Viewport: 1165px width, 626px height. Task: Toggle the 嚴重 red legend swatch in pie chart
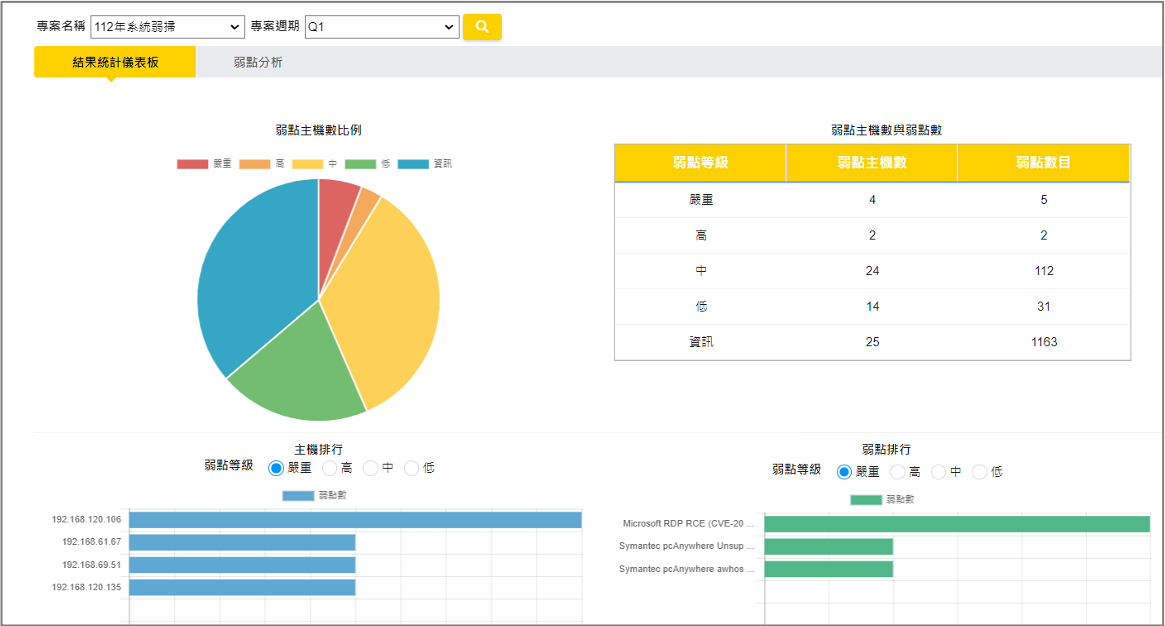click(x=193, y=164)
